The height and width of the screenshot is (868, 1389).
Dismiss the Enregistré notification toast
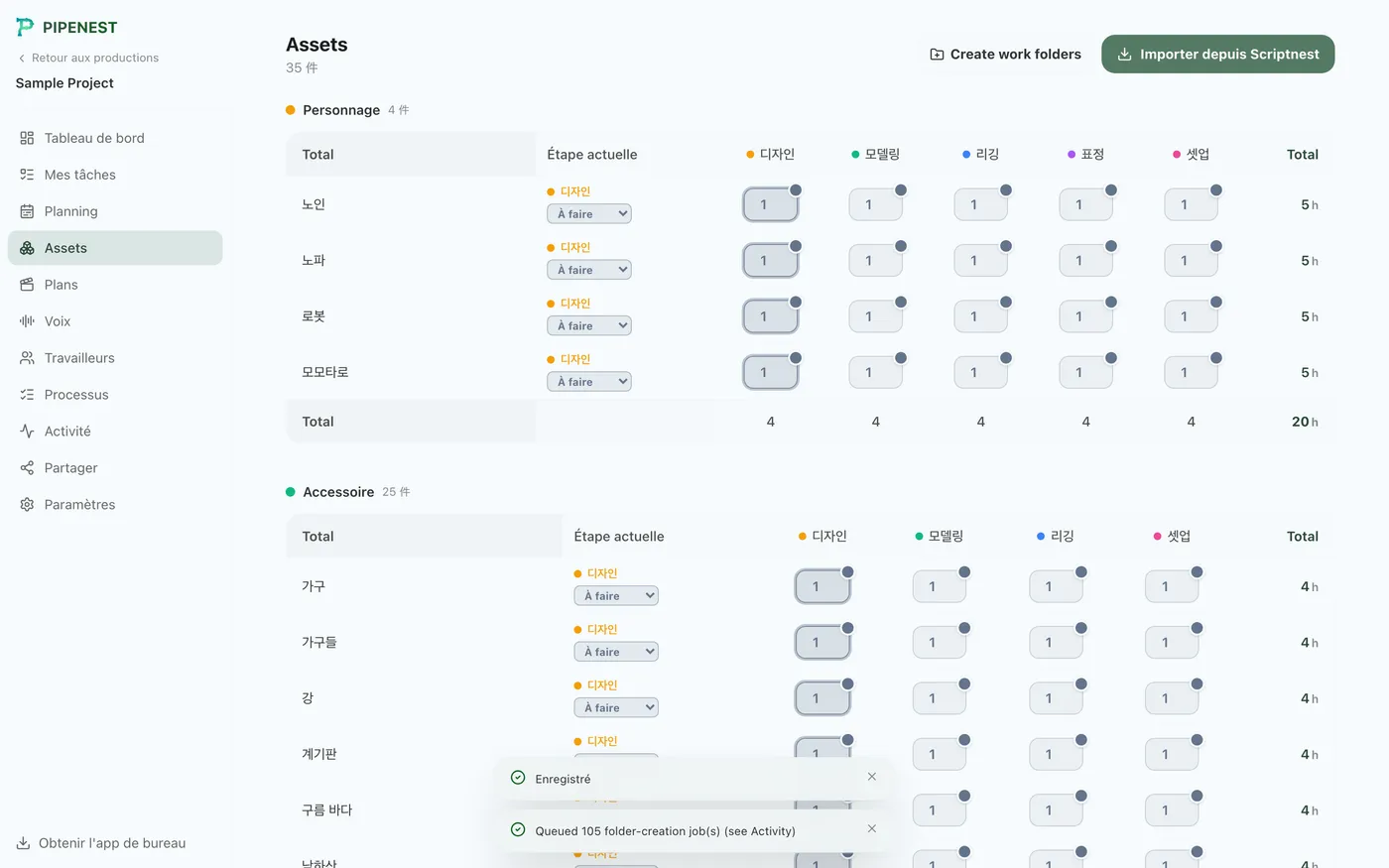(872, 777)
